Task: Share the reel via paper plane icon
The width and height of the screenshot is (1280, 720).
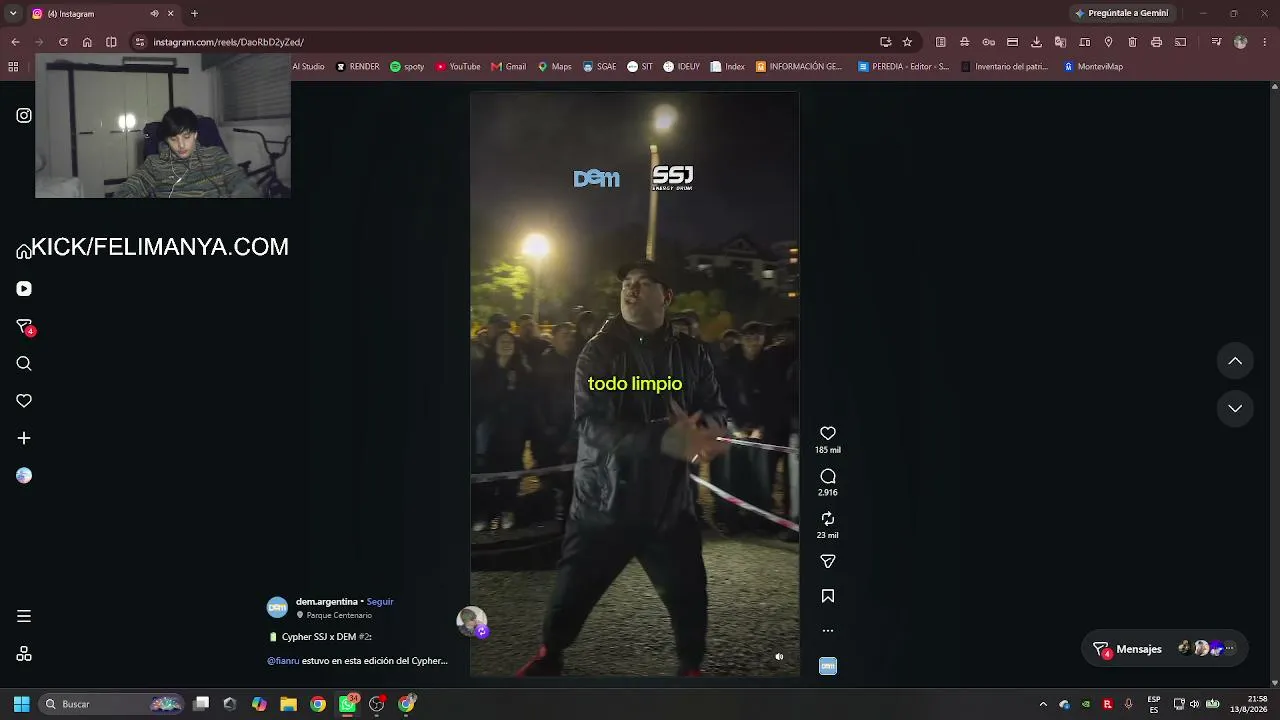Action: pos(828,562)
